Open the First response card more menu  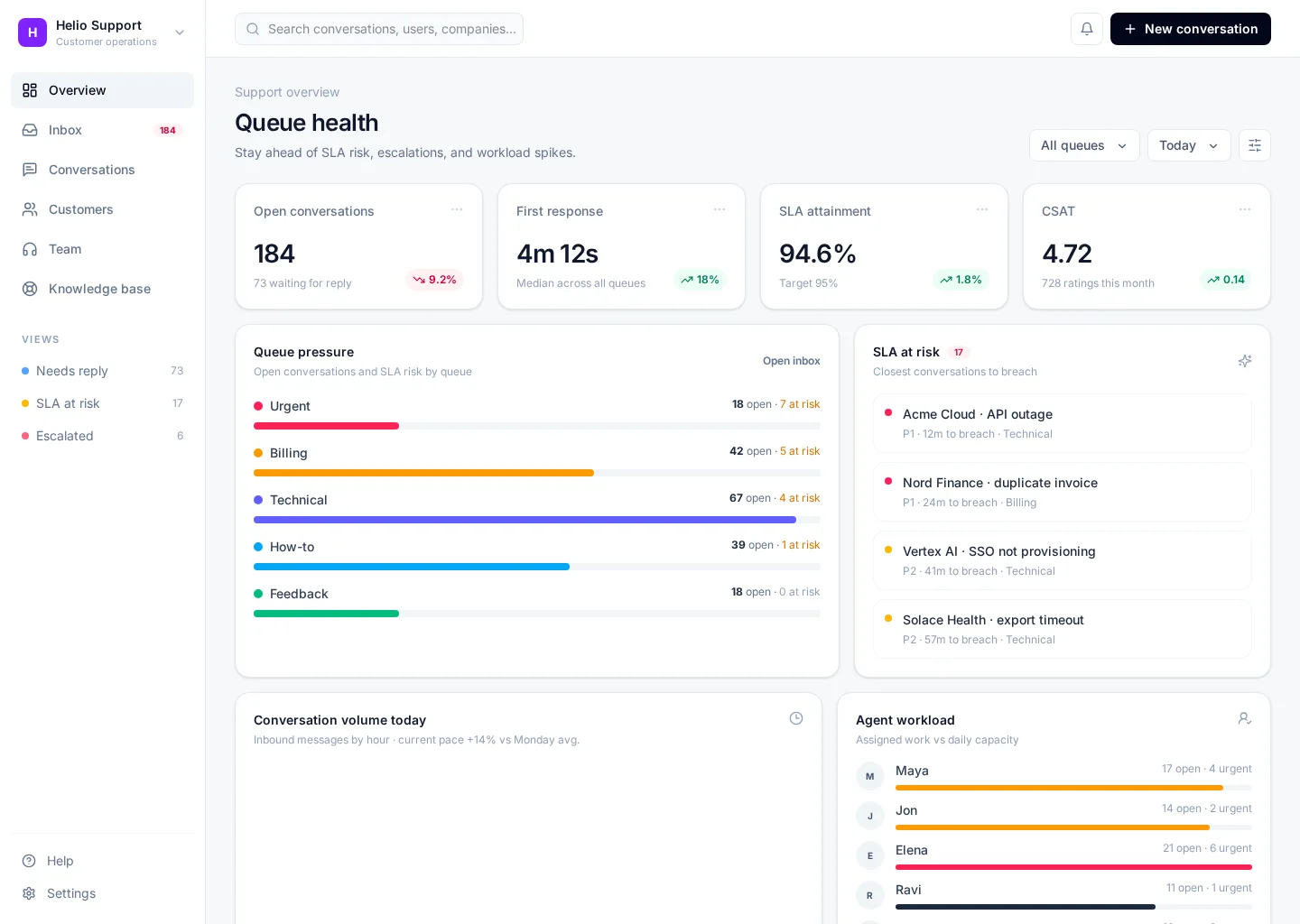click(720, 209)
